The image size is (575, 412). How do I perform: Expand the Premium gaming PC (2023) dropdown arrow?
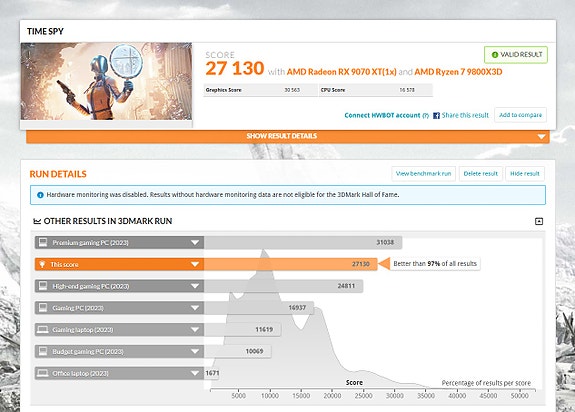195,242
